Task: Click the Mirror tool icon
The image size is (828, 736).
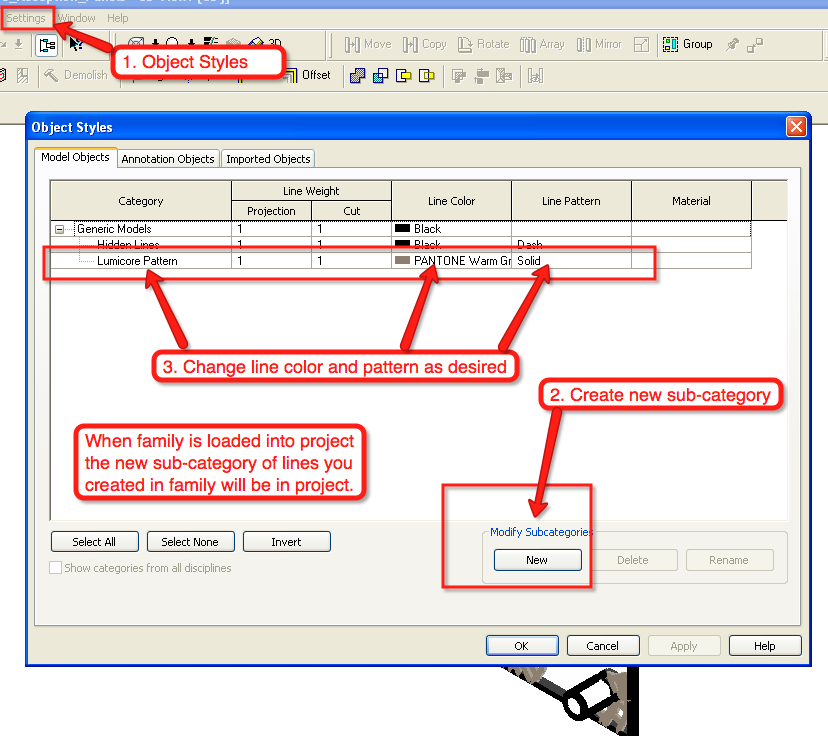Action: [x=584, y=45]
